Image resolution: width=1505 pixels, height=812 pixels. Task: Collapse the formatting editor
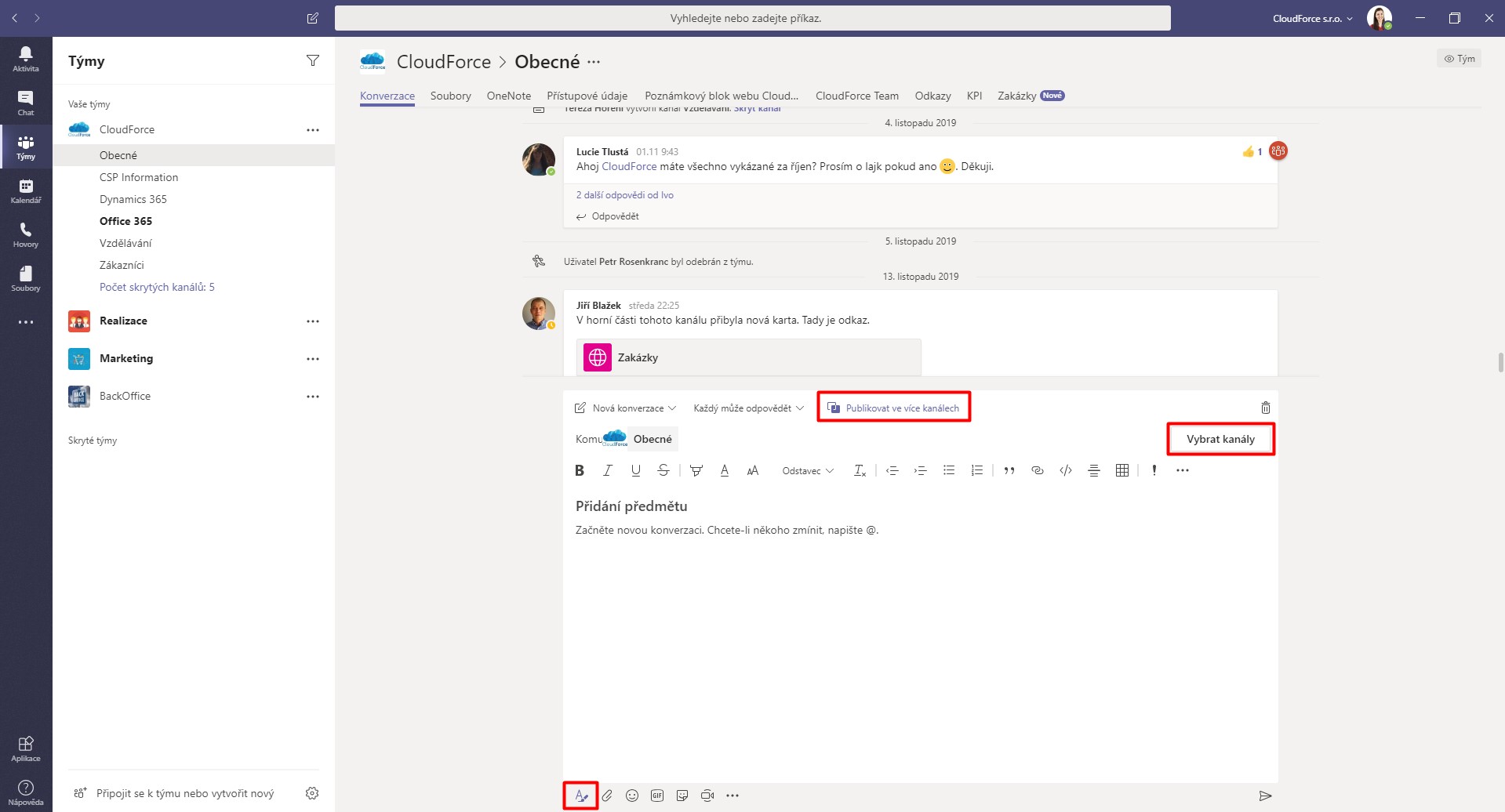pos(581,796)
